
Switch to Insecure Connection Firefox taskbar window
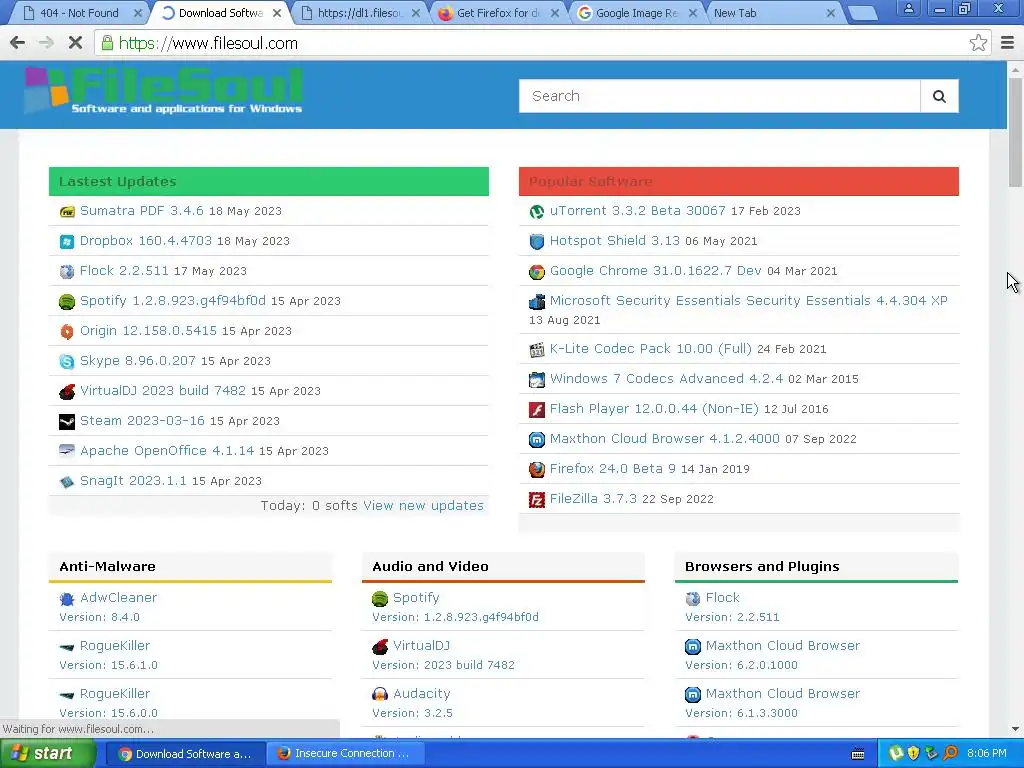click(345, 754)
